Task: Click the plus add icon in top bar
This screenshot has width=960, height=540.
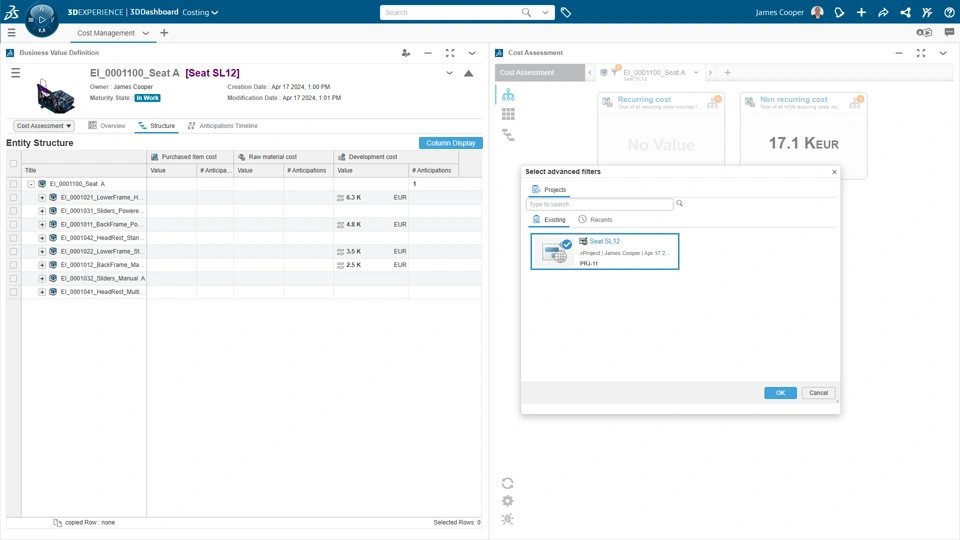Action: pos(861,12)
